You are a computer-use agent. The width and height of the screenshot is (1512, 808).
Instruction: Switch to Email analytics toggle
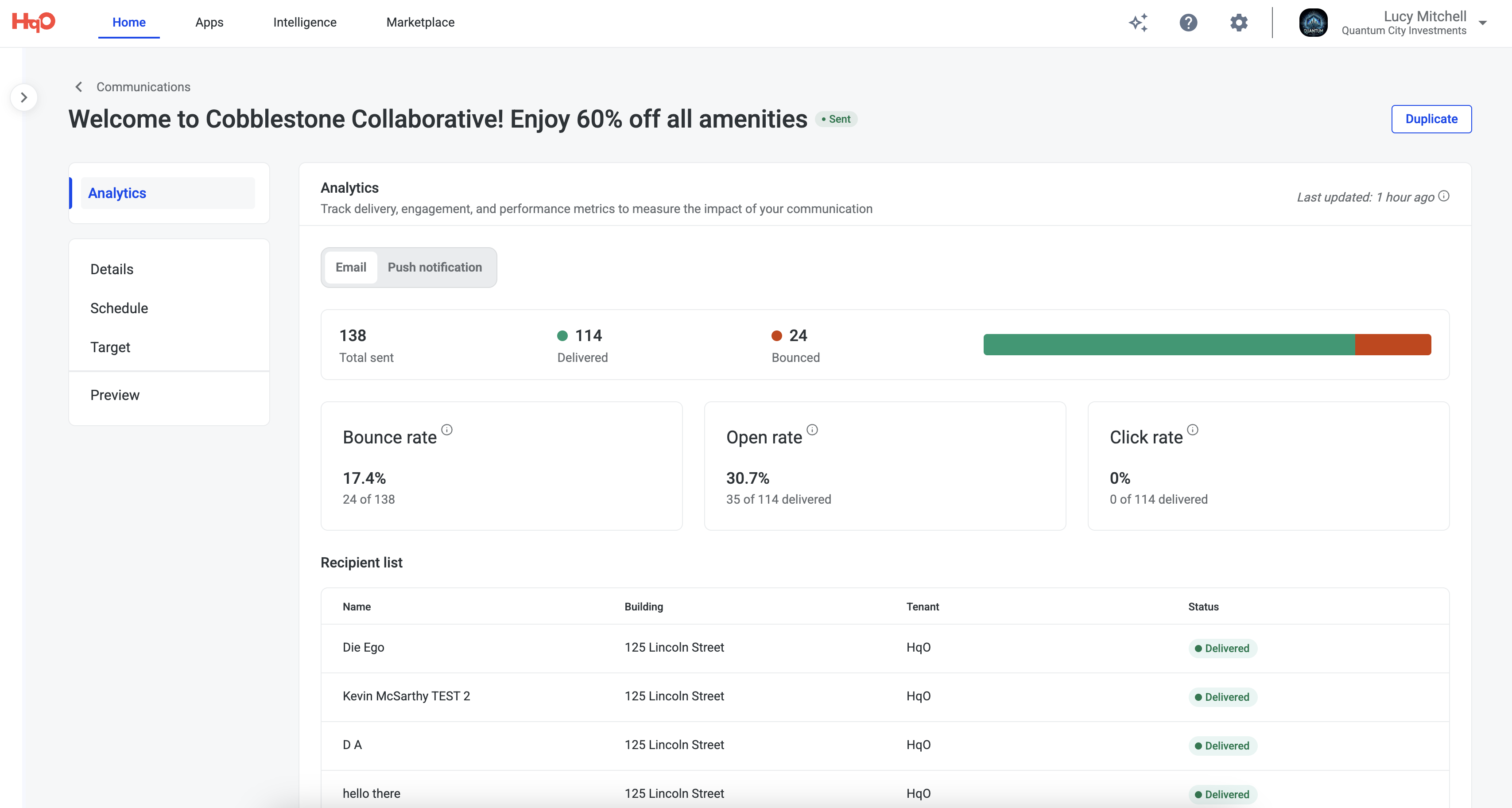coord(350,267)
